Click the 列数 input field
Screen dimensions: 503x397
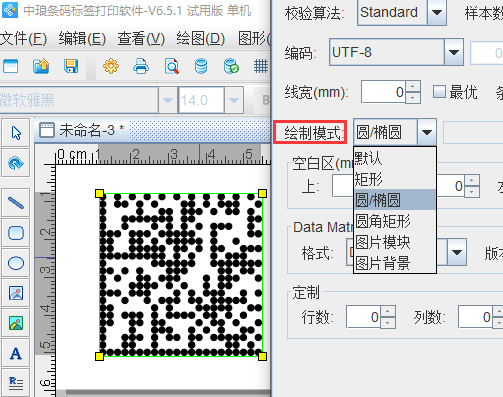tap(475, 317)
